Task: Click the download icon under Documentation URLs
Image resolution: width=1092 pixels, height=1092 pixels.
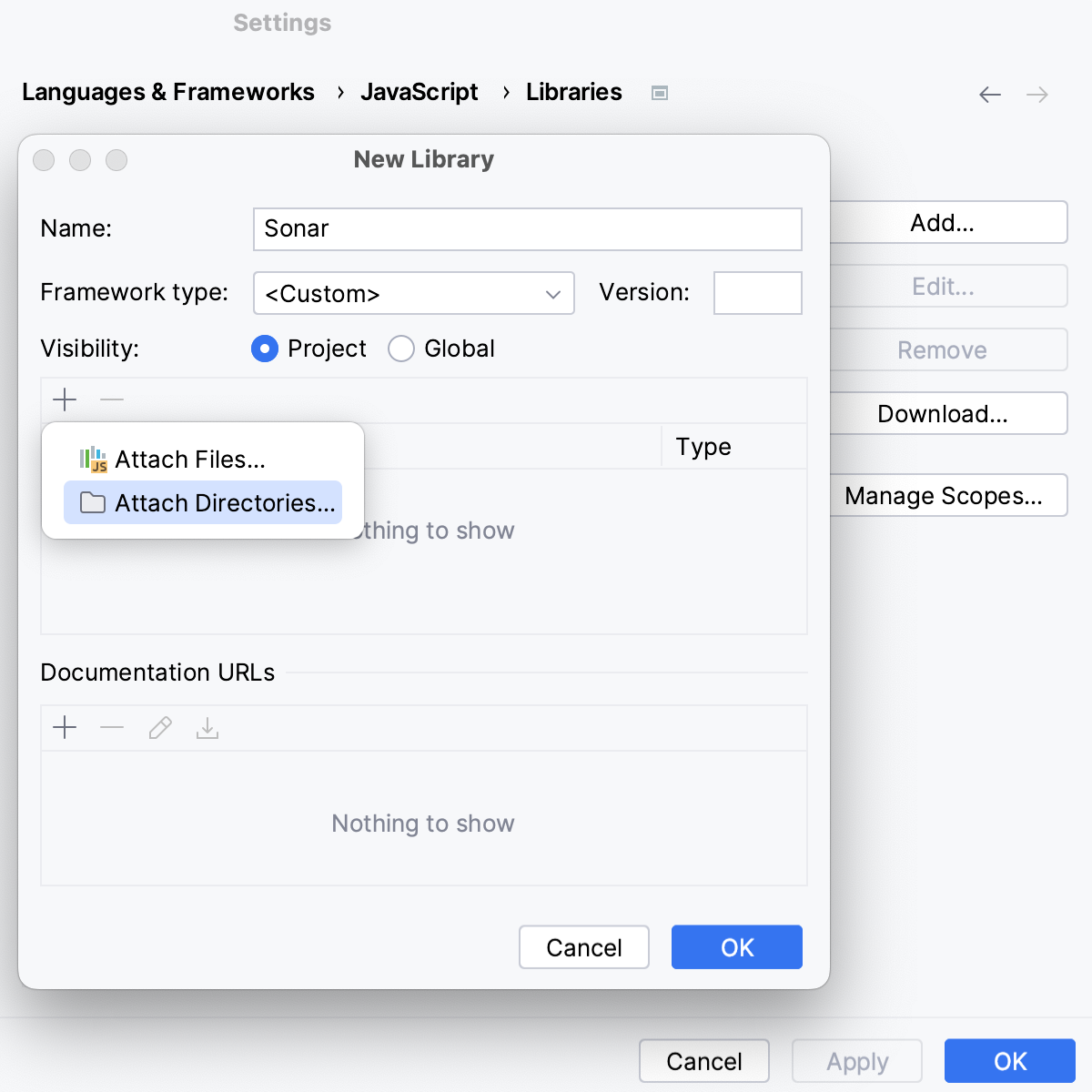Action: [x=207, y=727]
